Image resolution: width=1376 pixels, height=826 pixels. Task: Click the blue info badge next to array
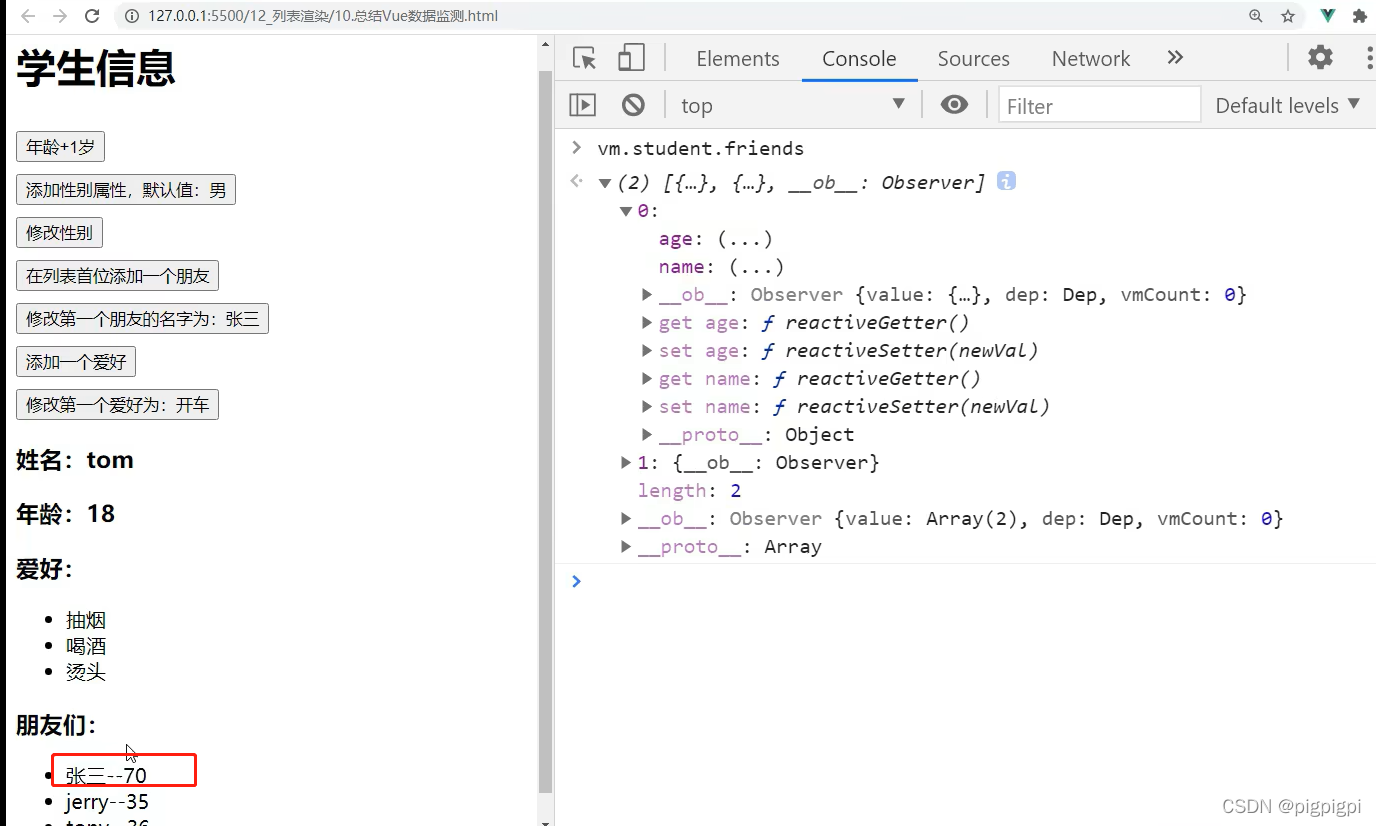coord(1006,181)
